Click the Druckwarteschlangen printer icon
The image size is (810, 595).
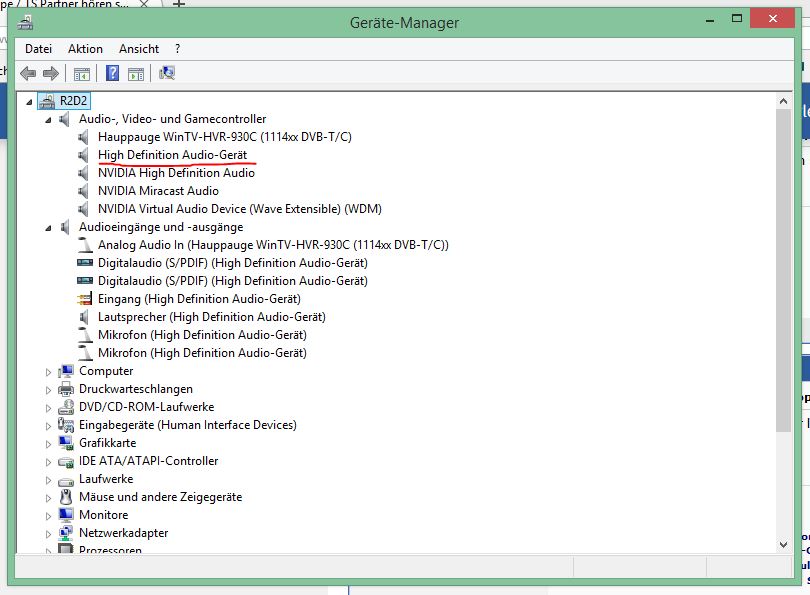coord(66,389)
